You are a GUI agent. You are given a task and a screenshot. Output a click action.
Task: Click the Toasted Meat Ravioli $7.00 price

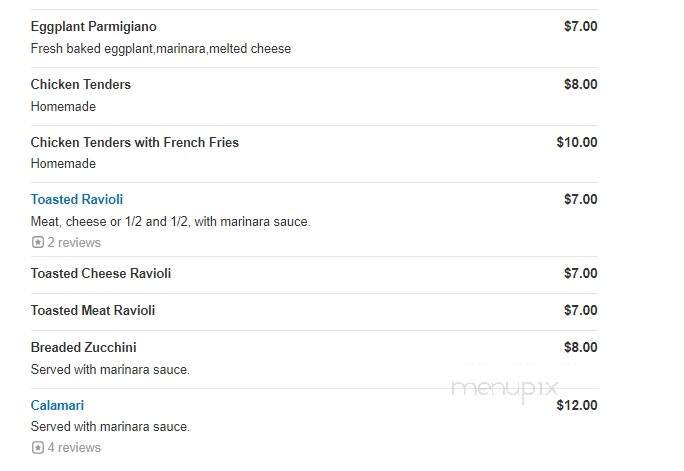(x=580, y=311)
